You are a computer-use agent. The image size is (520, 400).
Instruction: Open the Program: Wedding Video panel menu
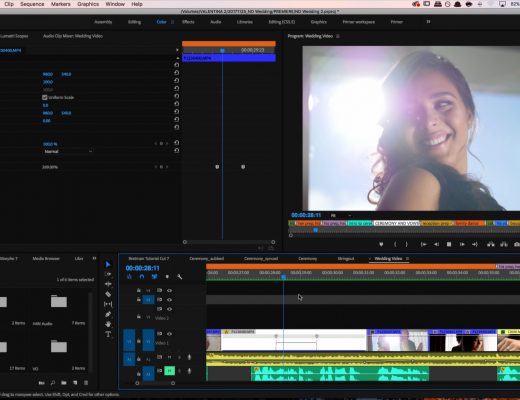click(338, 36)
